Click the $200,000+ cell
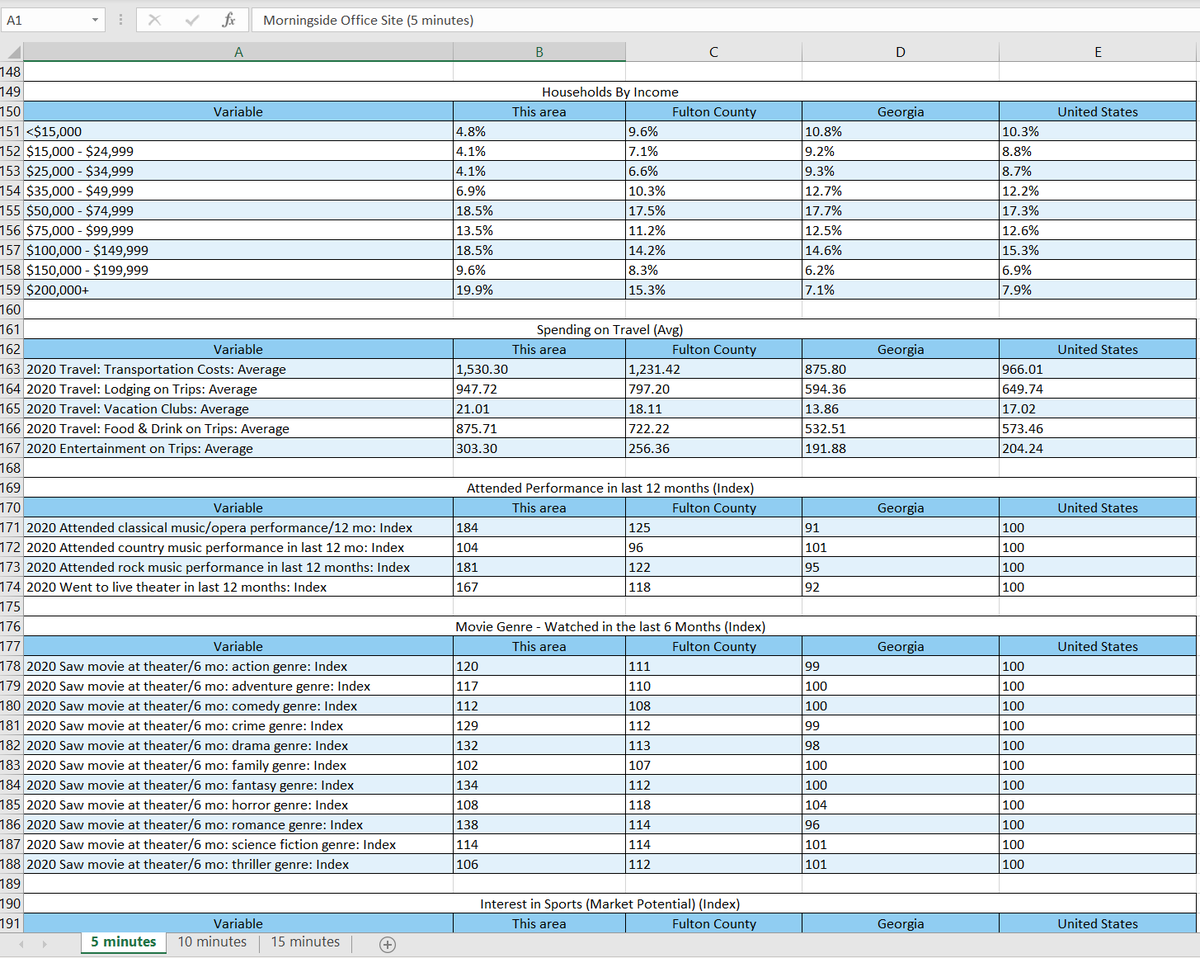Image resolution: width=1200 pixels, height=958 pixels. pyautogui.click(x=238, y=290)
